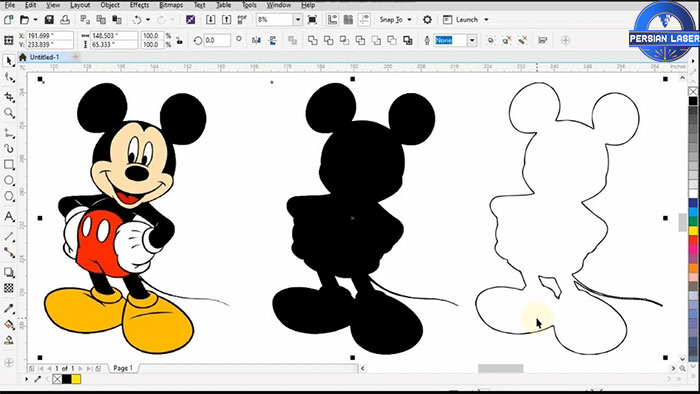Expand the Open file arrow dropdown
The width and height of the screenshot is (700, 394).
click(35, 20)
